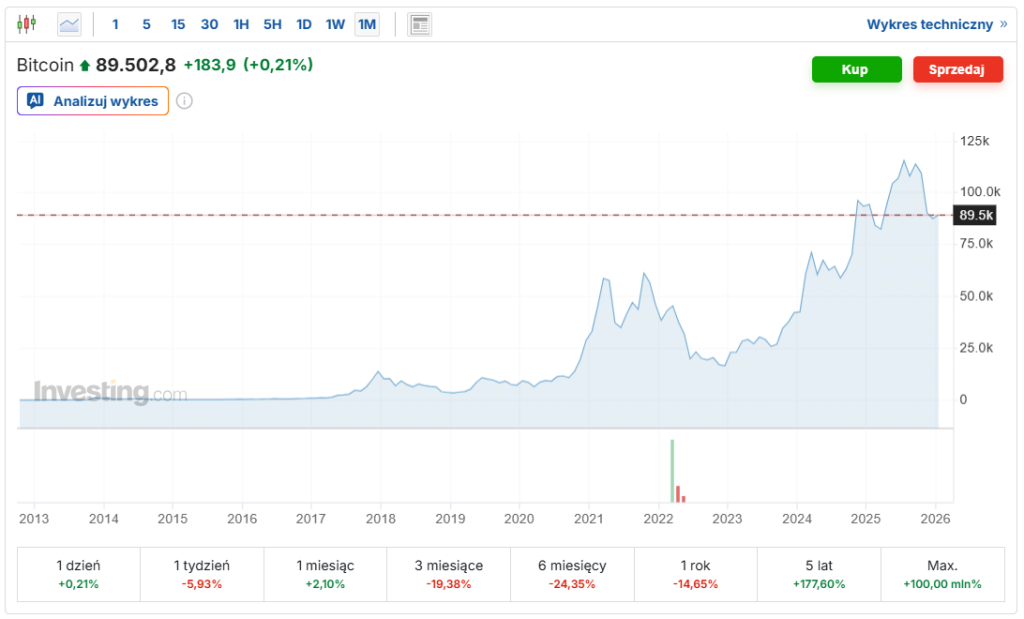Open the 1H interval tab
This screenshot has height=619, width=1024.
coord(241,23)
